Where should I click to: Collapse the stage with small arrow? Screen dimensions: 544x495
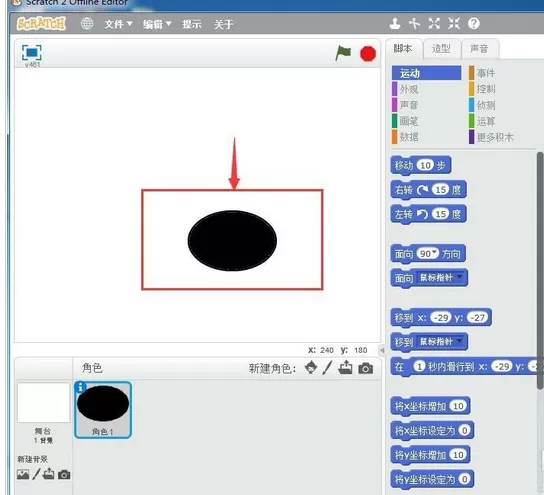(x=382, y=350)
